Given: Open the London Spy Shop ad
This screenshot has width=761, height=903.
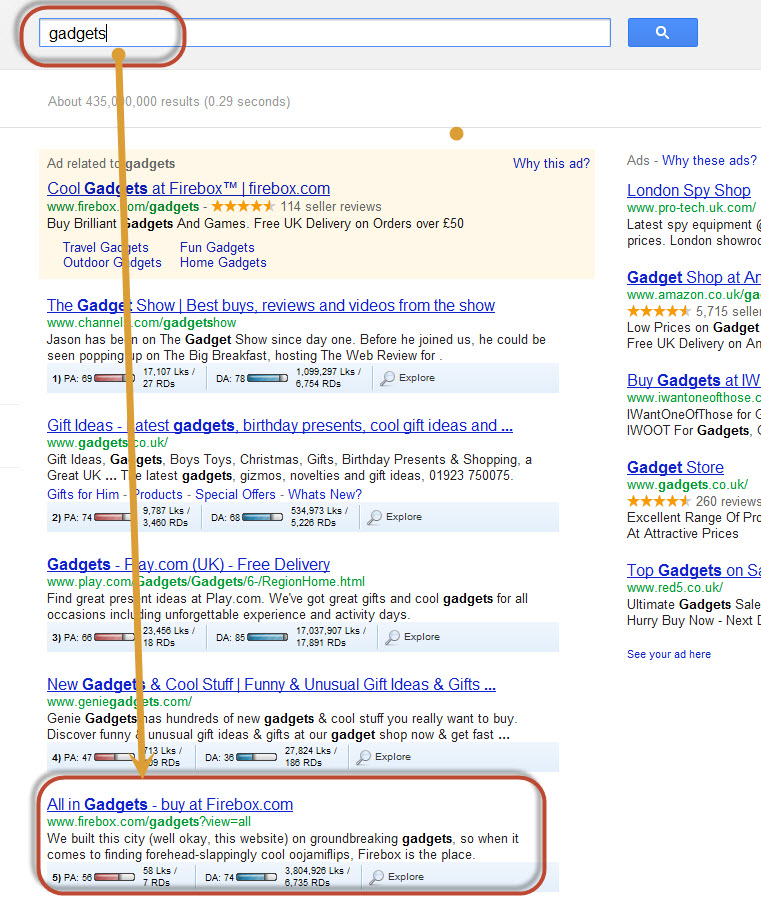Looking at the screenshot, I should (689, 191).
